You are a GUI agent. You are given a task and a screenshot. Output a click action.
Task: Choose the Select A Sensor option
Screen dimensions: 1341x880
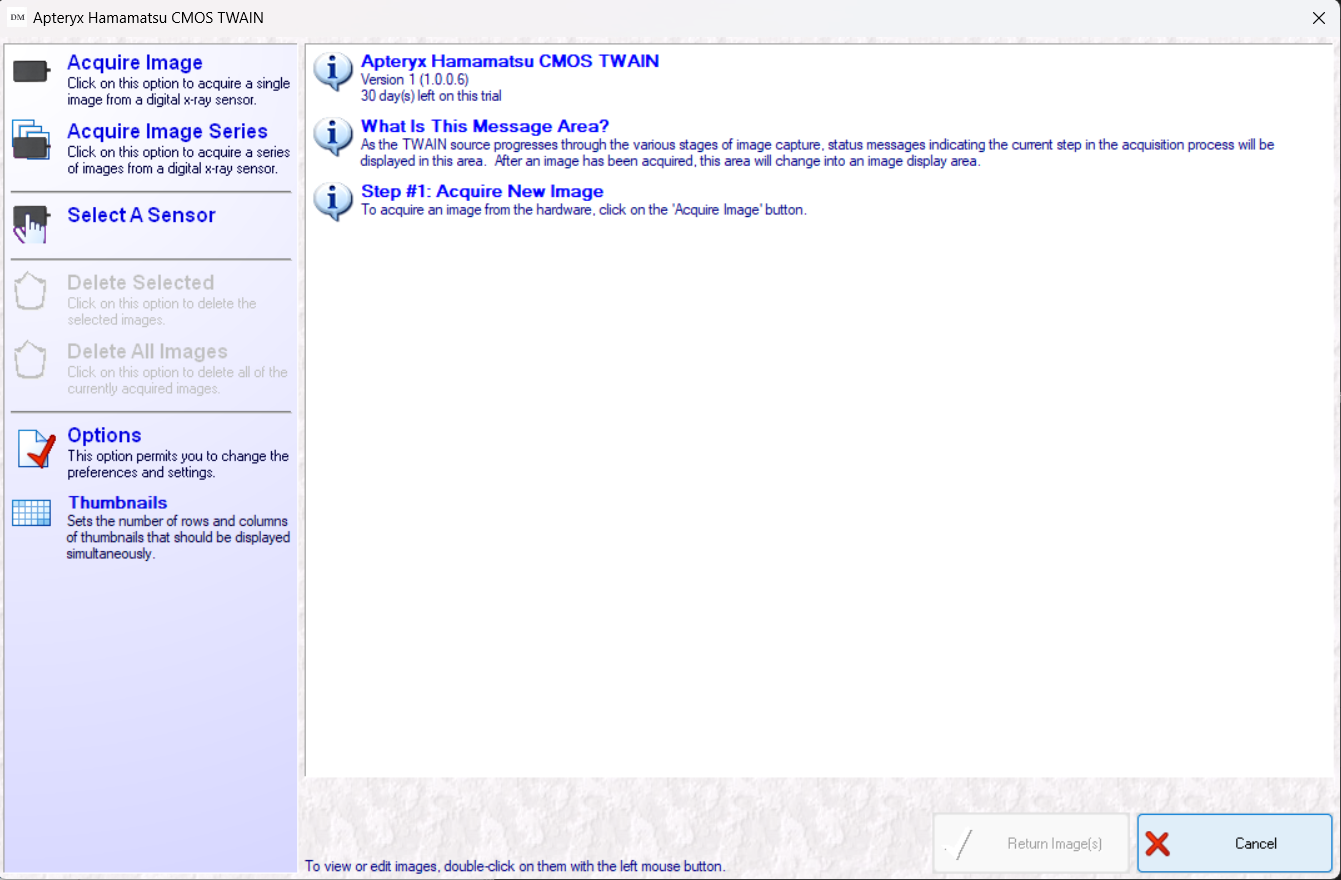(x=141, y=215)
